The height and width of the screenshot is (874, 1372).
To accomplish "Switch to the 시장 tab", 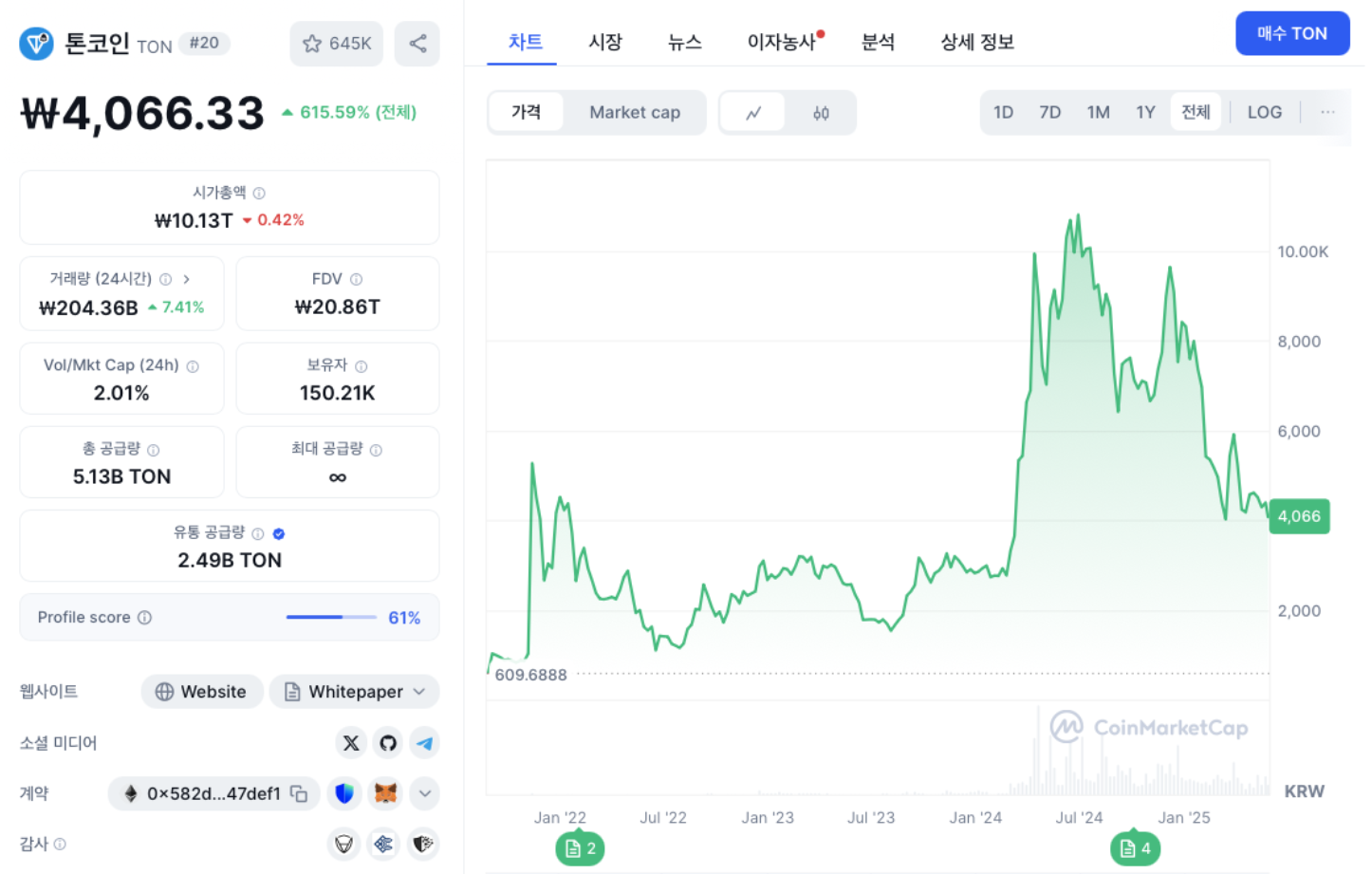I will (604, 42).
